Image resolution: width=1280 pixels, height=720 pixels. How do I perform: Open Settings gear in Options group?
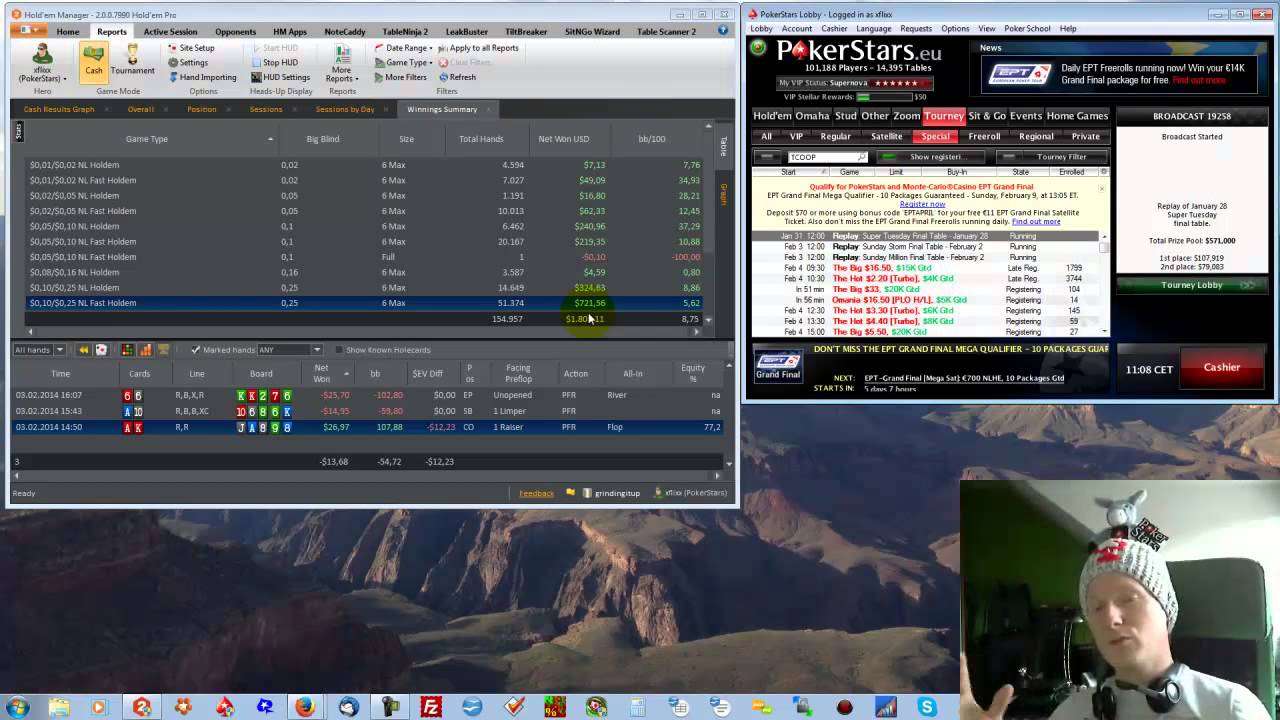[x=187, y=62]
